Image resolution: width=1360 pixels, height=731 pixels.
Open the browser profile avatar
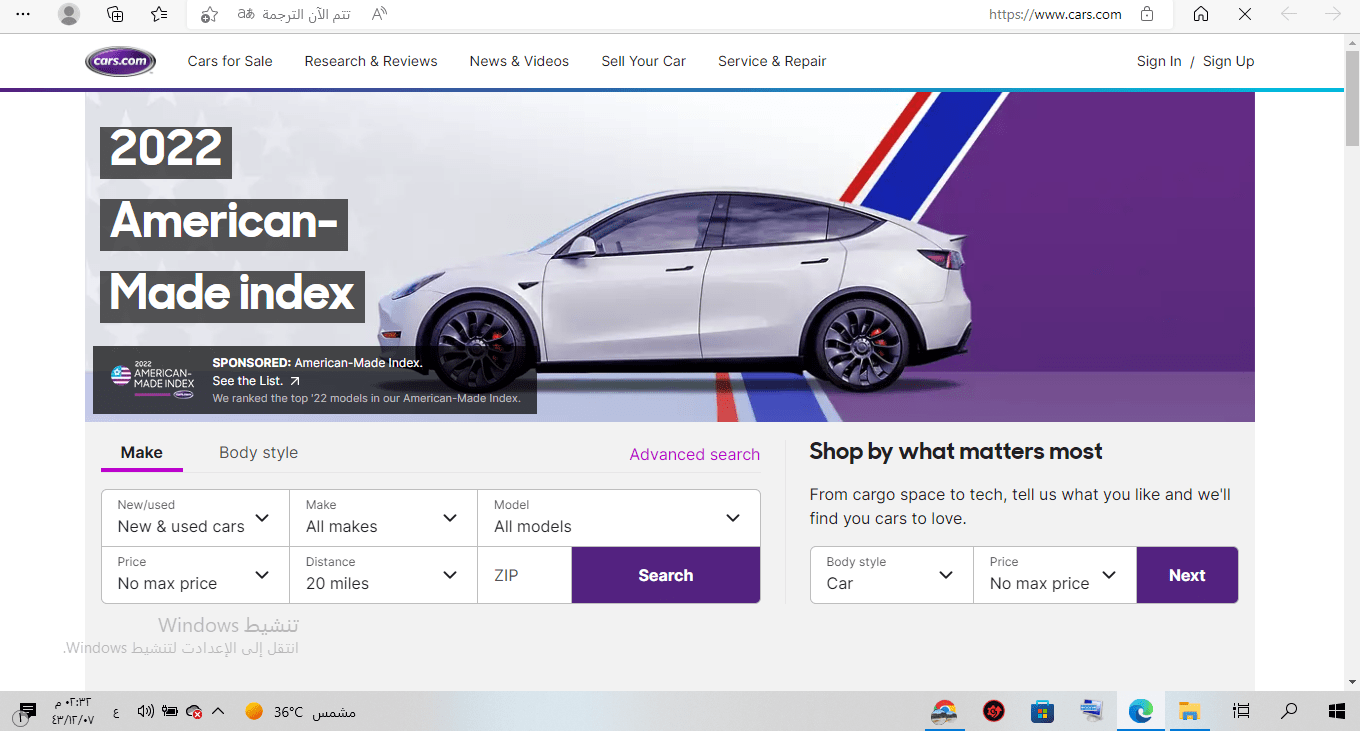pyautogui.click(x=69, y=14)
